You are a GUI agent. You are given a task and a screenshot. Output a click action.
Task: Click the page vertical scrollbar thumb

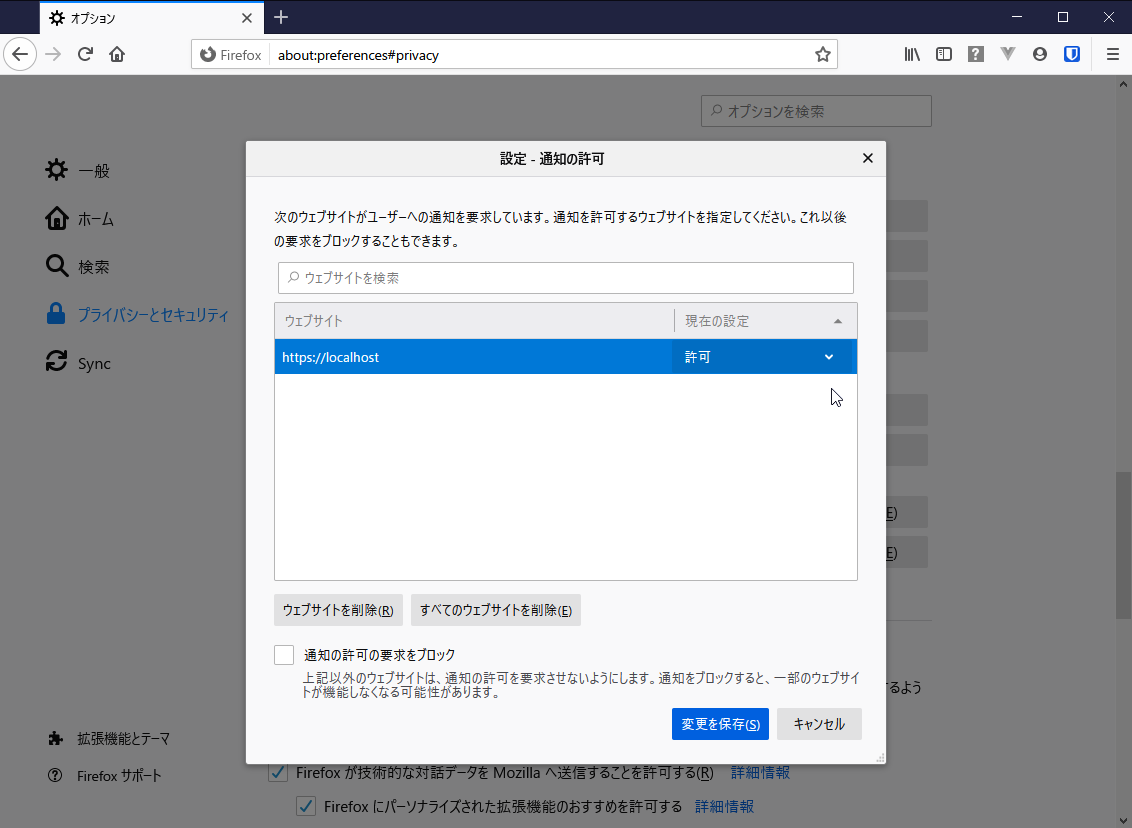pyautogui.click(x=1123, y=545)
